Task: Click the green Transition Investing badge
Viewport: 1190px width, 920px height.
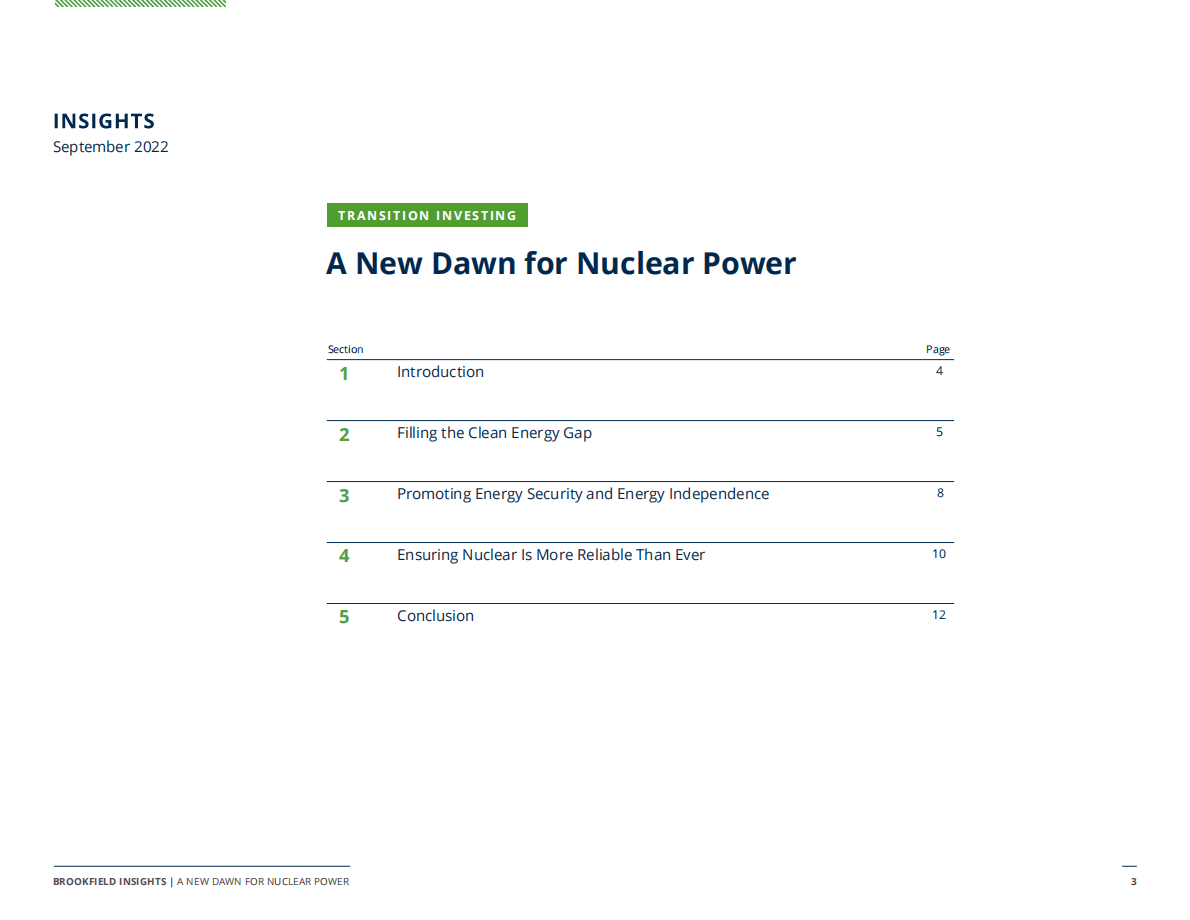Action: point(427,215)
